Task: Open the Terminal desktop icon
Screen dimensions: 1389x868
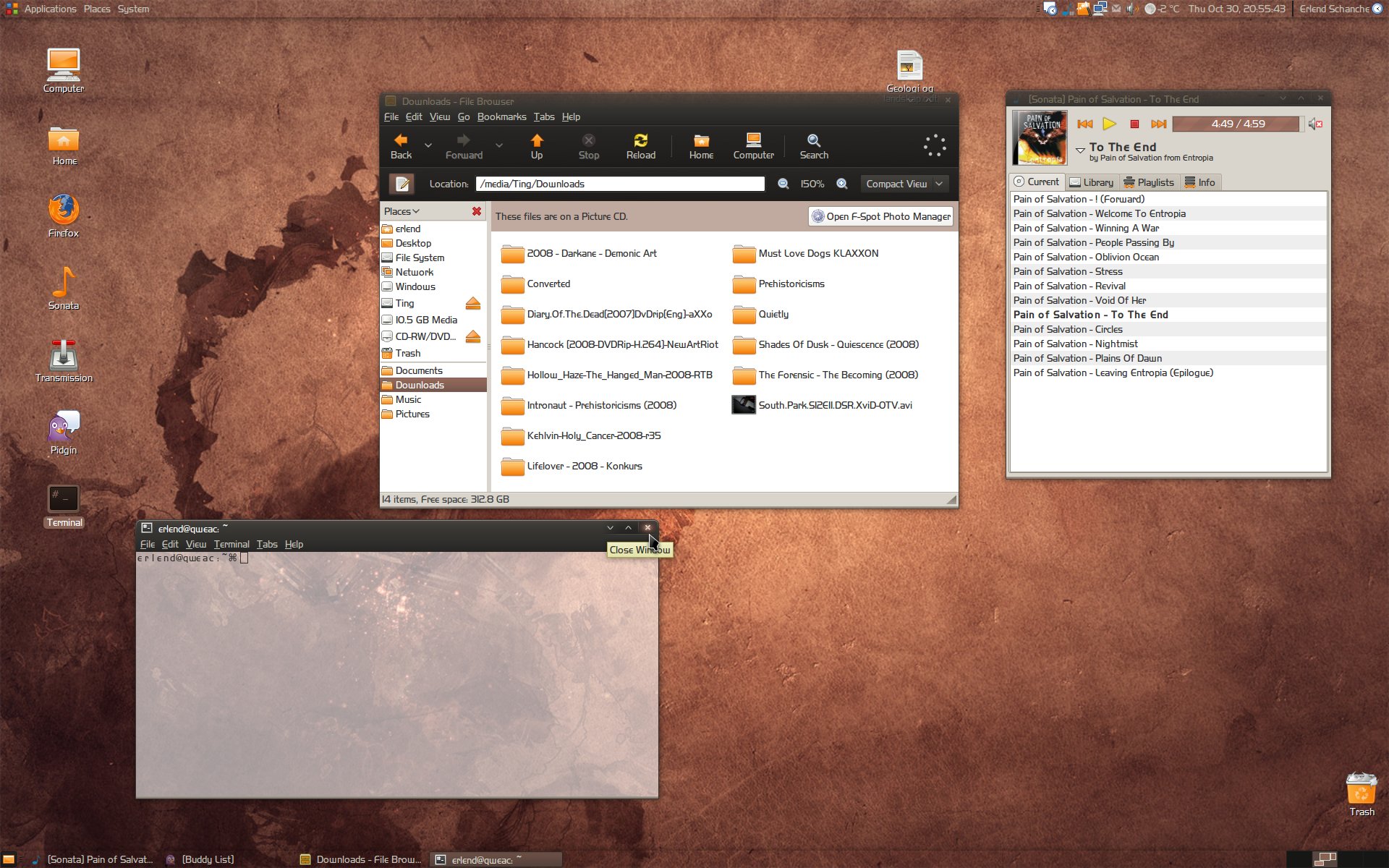Action: click(64, 505)
